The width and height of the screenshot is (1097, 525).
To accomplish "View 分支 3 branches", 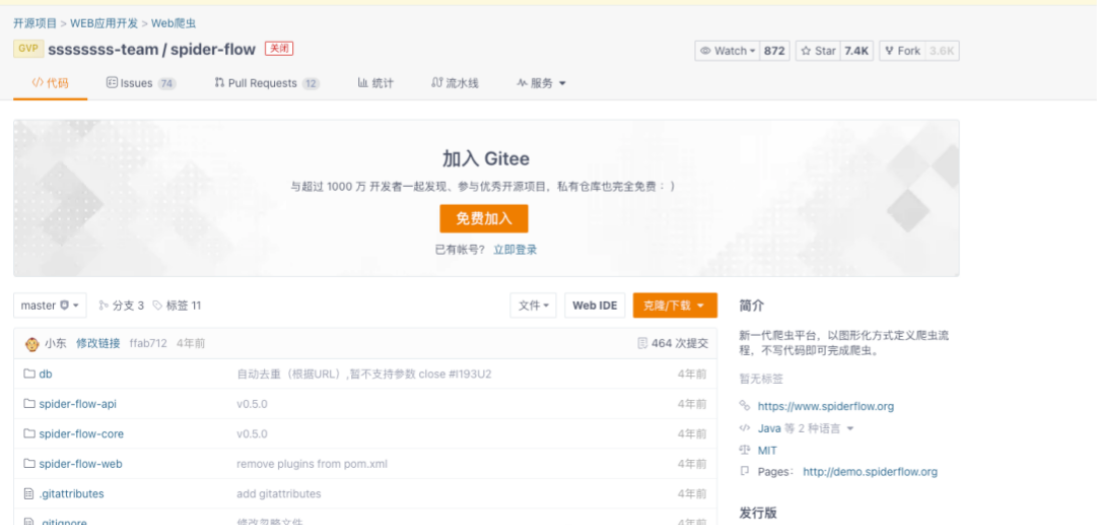I will point(122,306).
